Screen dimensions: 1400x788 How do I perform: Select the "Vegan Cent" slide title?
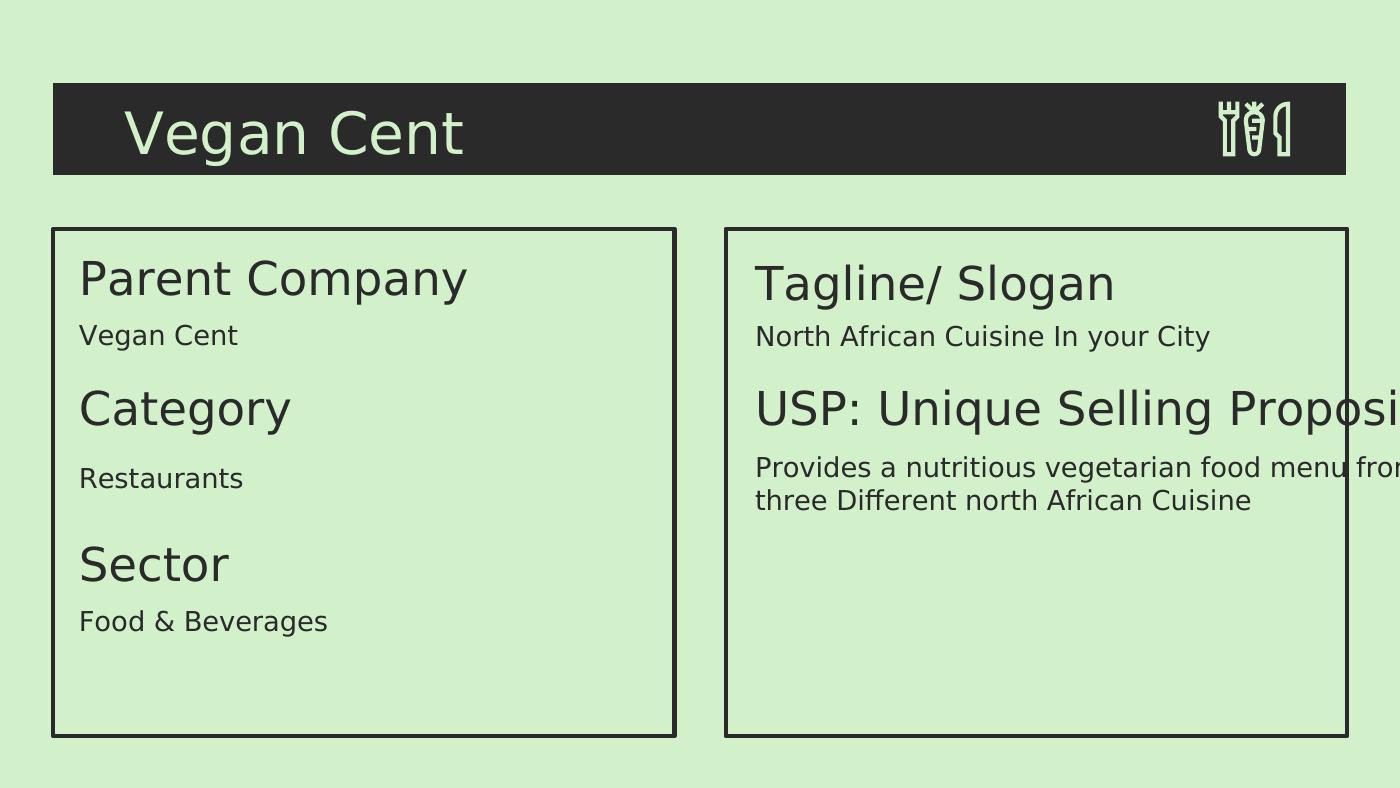[293, 134]
